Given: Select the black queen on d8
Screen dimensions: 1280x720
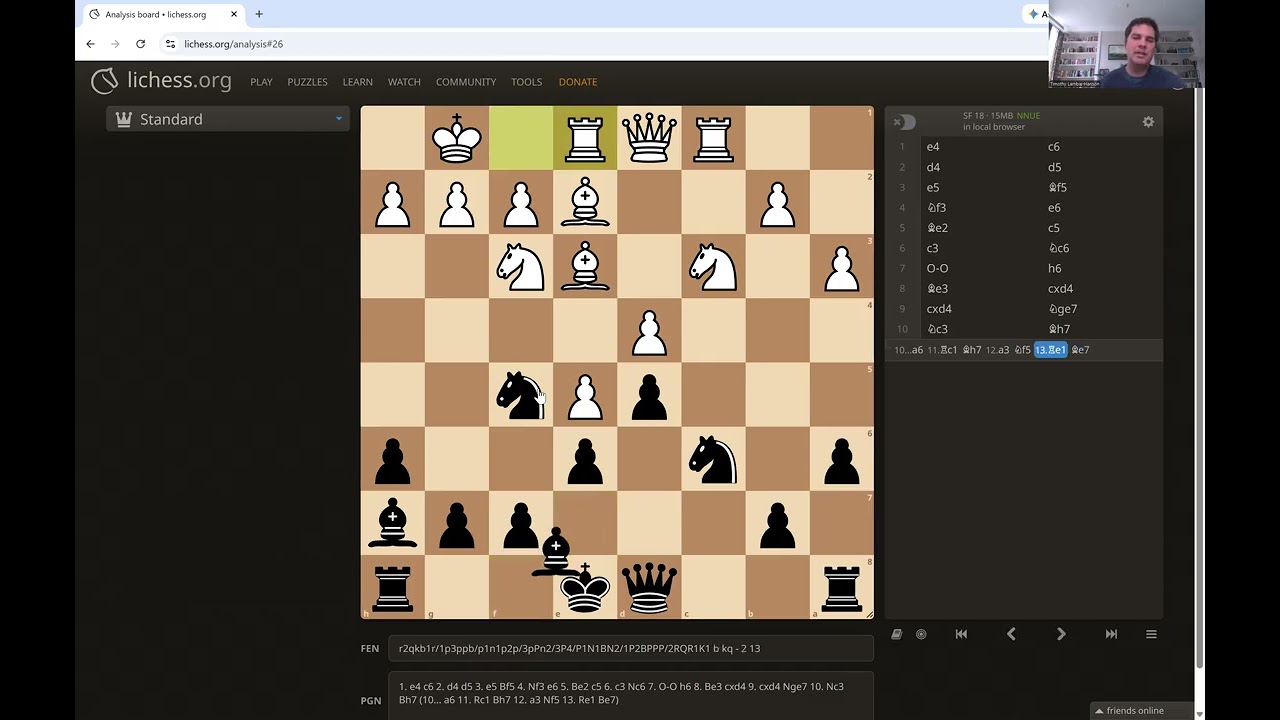Looking at the screenshot, I should pos(649,586).
